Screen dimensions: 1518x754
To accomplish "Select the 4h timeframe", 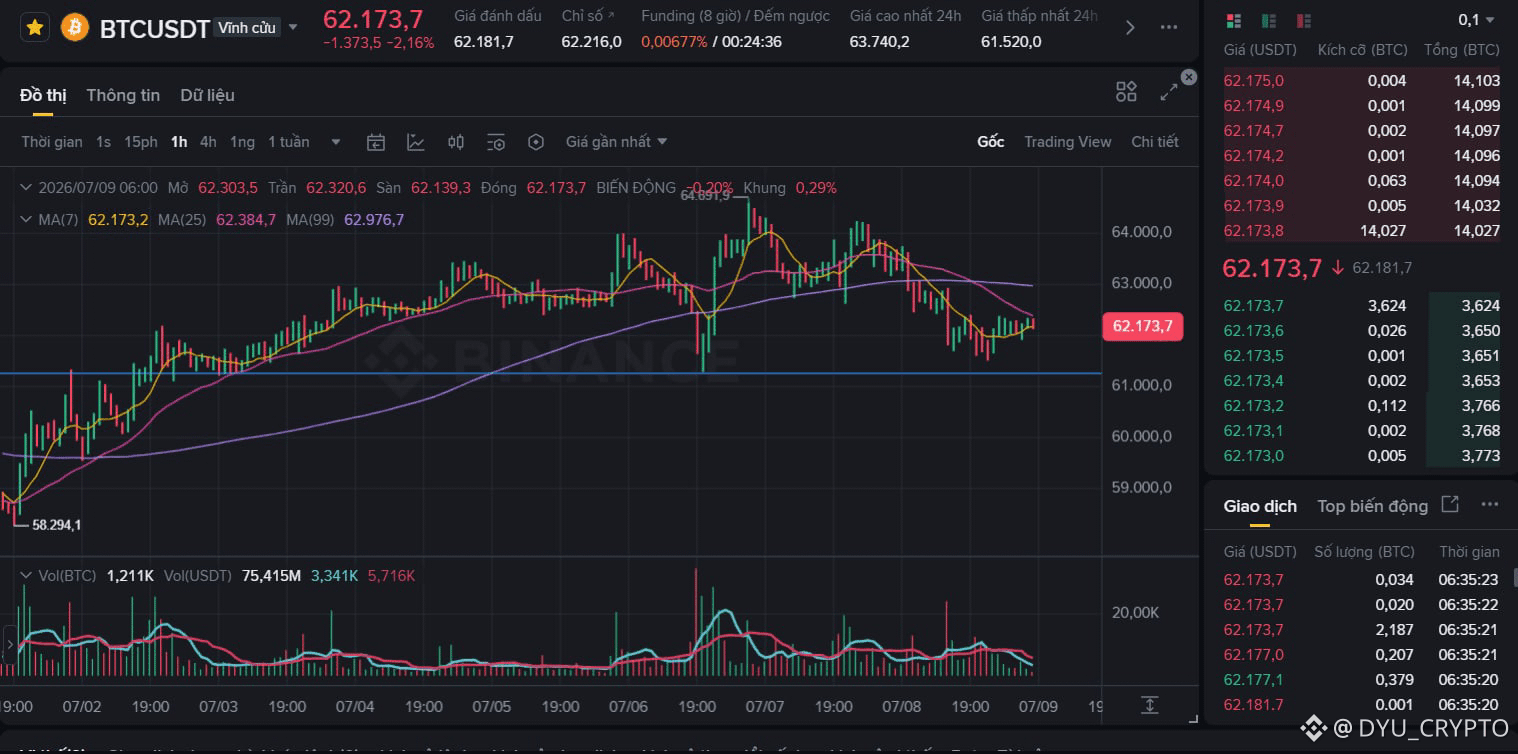I will (x=208, y=142).
